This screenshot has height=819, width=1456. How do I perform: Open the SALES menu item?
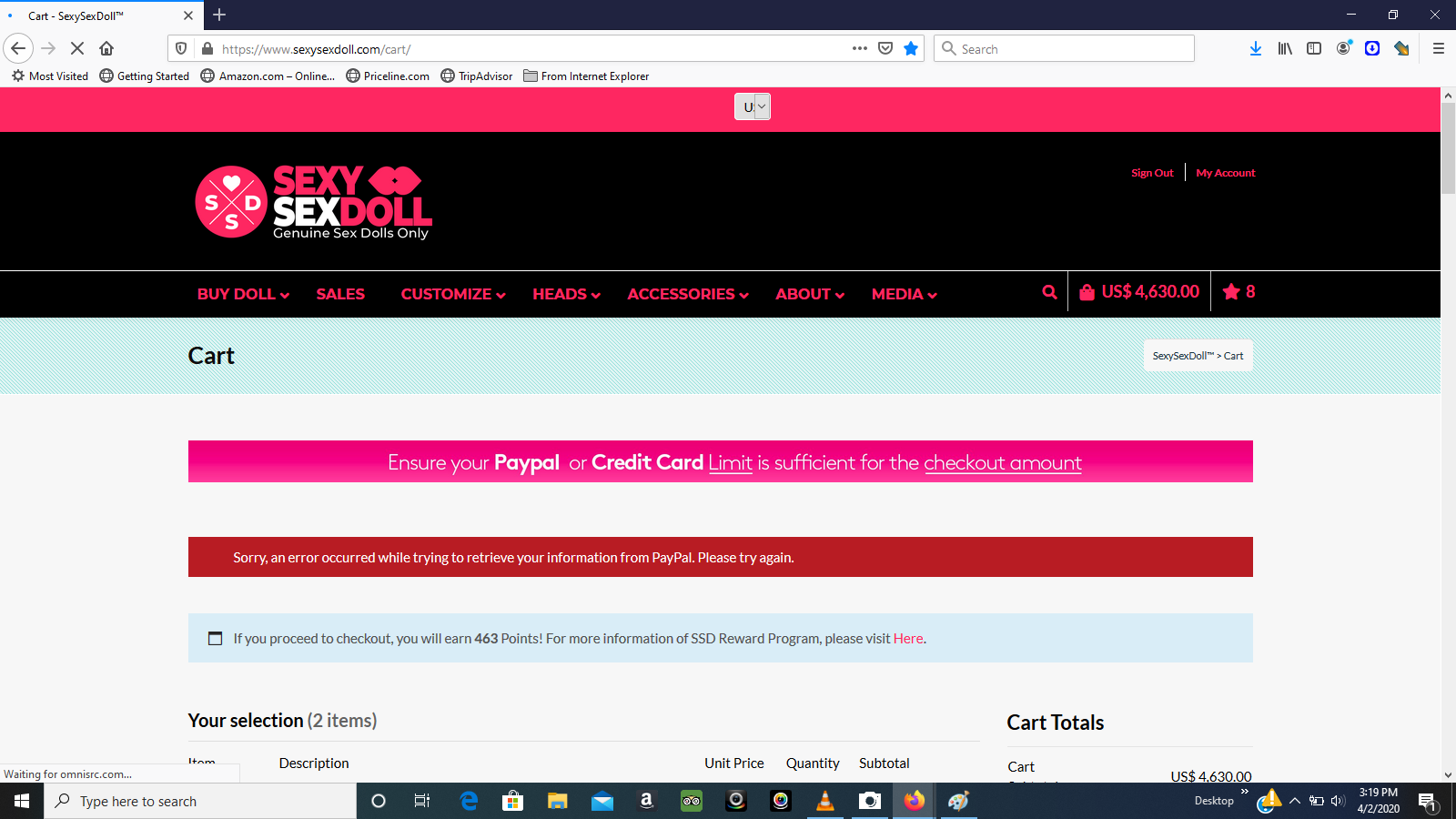click(x=340, y=294)
